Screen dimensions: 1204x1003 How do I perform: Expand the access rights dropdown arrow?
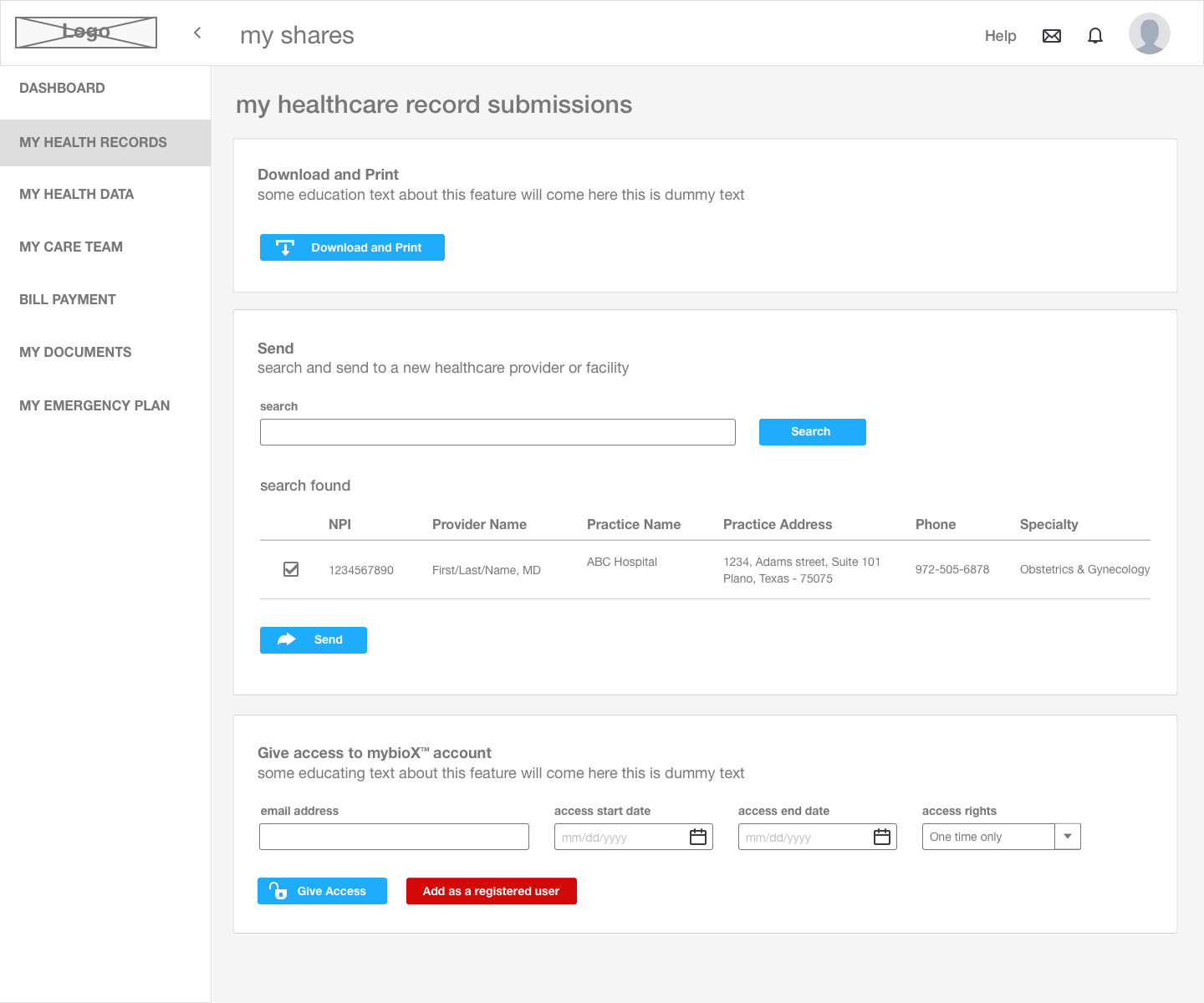[x=1068, y=837]
